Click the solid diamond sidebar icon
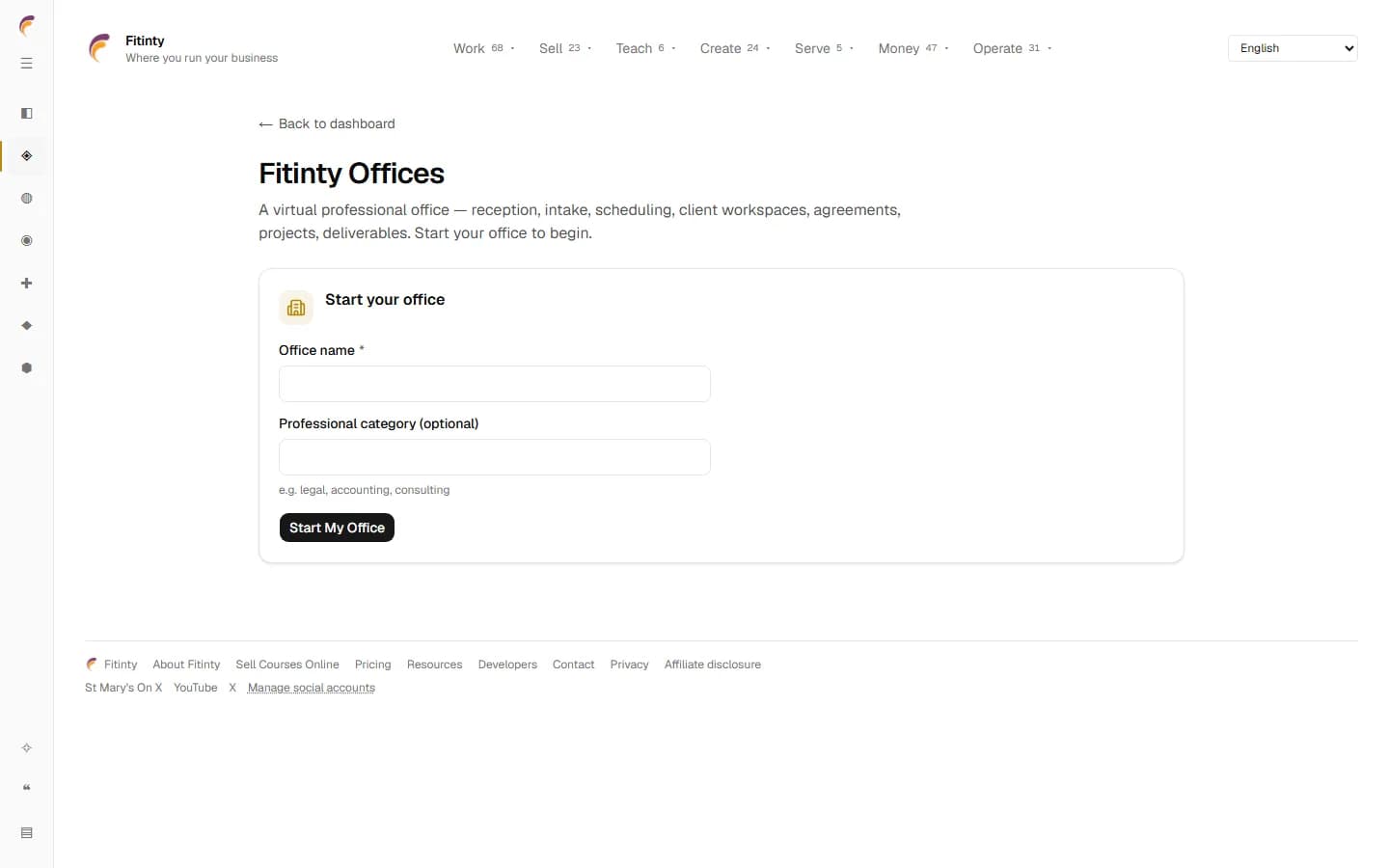 27,326
